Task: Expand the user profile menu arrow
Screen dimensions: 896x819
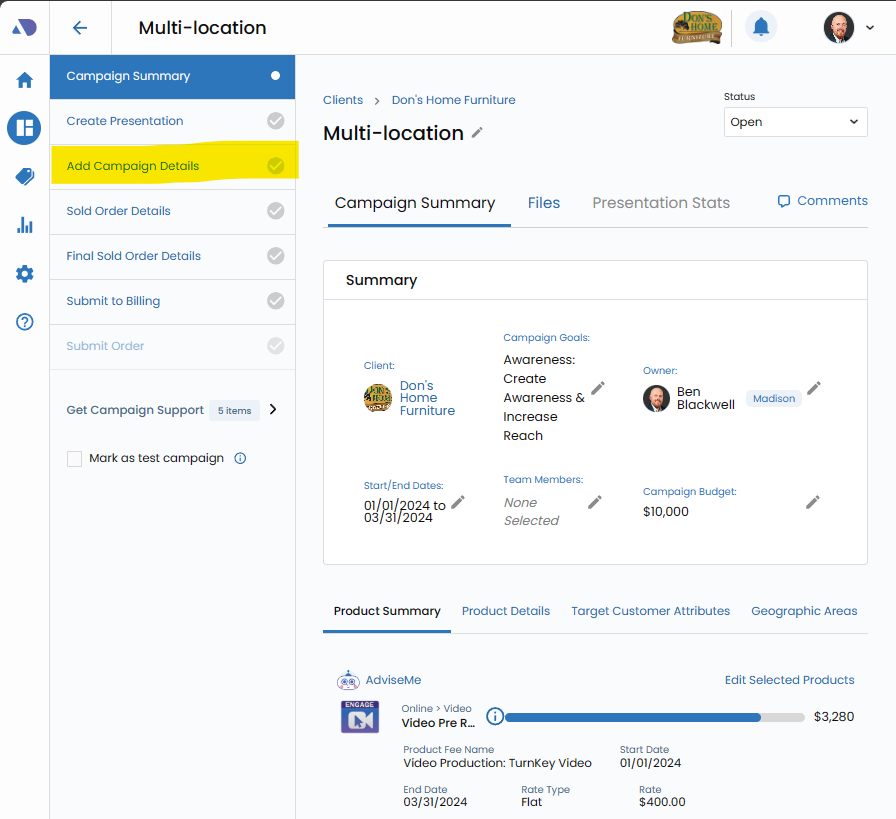Action: (869, 28)
